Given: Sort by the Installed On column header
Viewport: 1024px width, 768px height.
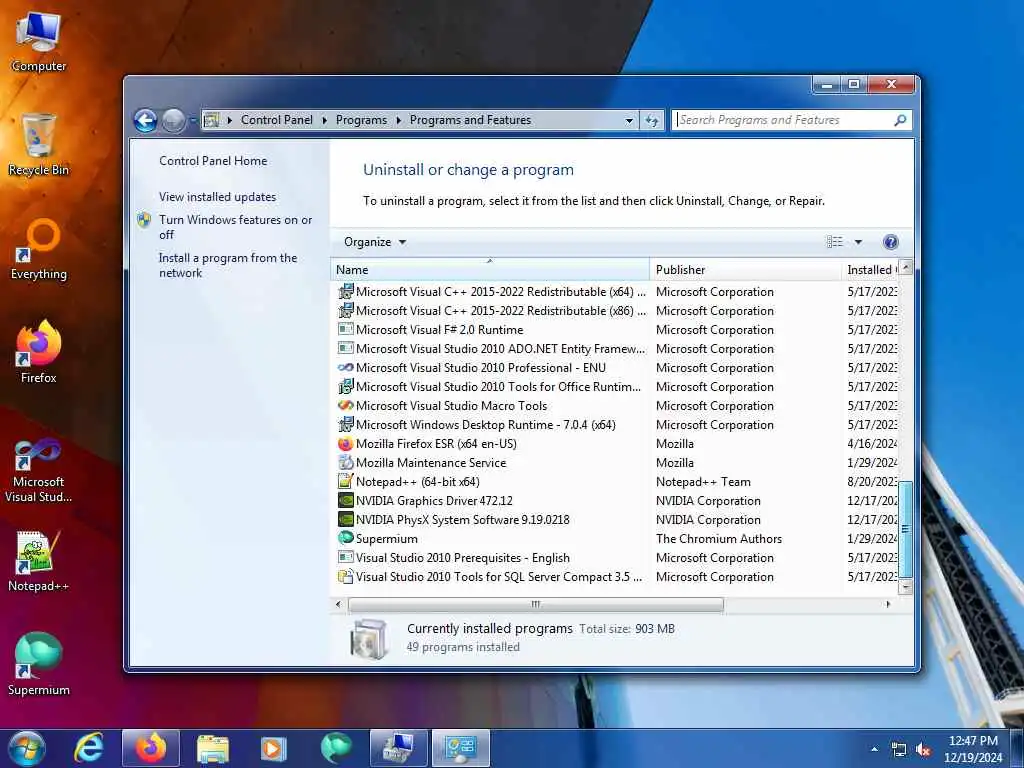Looking at the screenshot, I should [871, 270].
